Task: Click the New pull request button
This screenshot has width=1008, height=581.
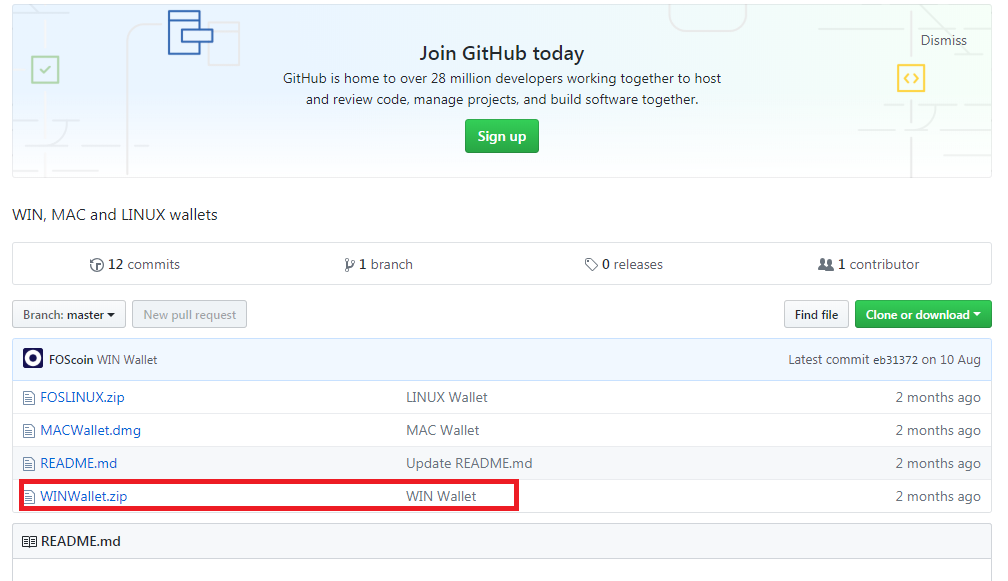Action: click(x=190, y=314)
